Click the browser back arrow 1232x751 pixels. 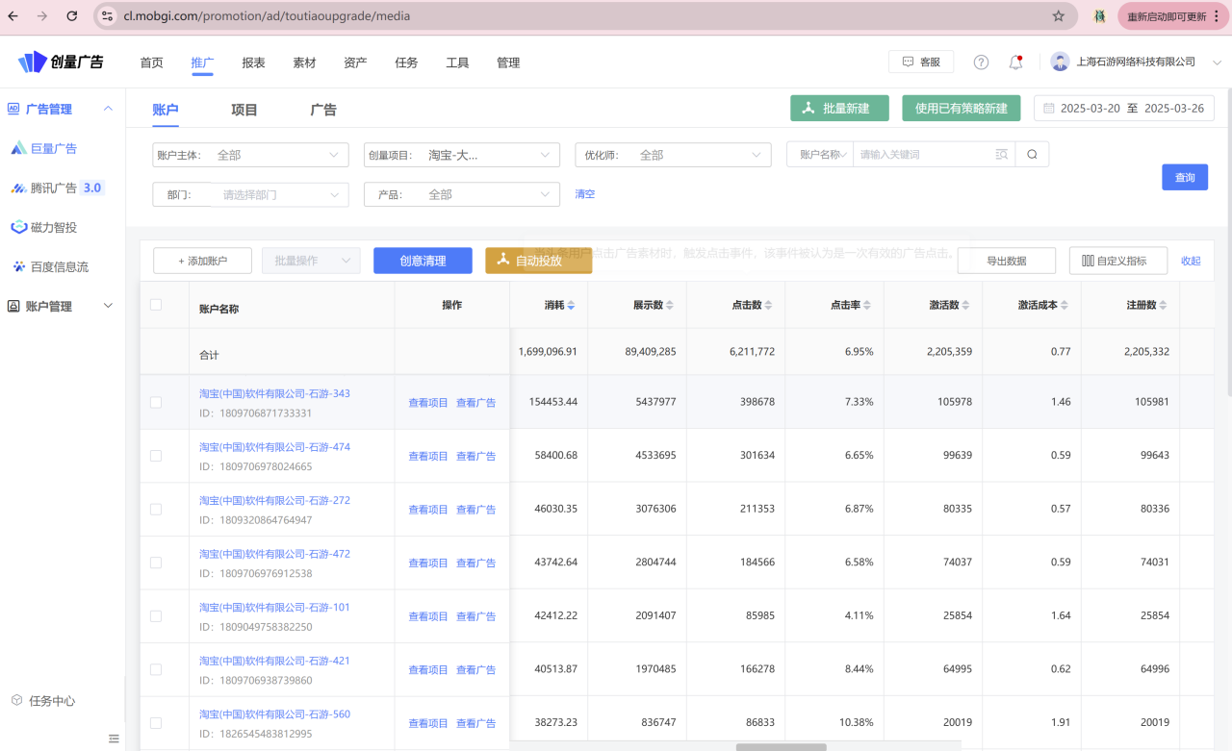coord(13,16)
